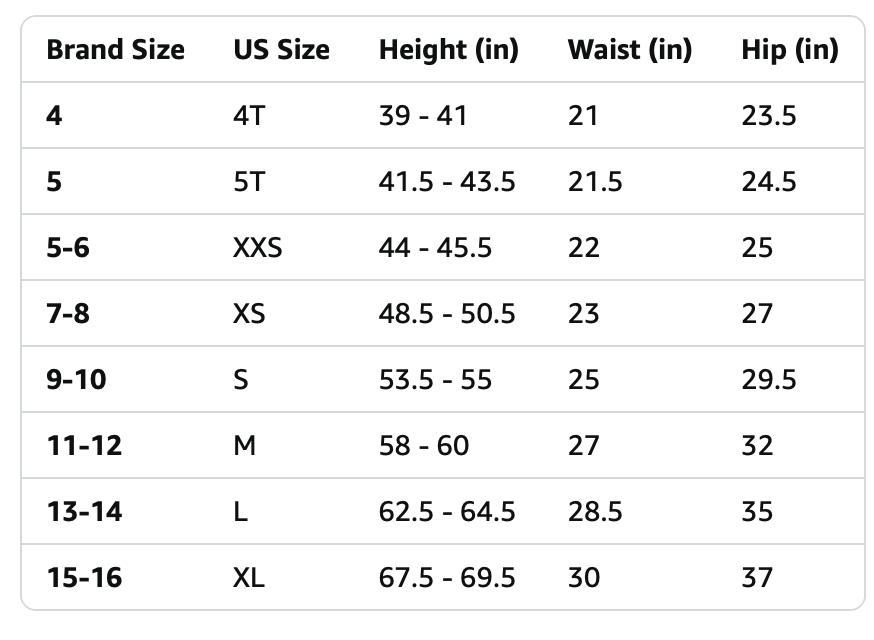Select hip value 23.5 cell
Image resolution: width=874 pixels, height=640 pixels.
click(769, 116)
